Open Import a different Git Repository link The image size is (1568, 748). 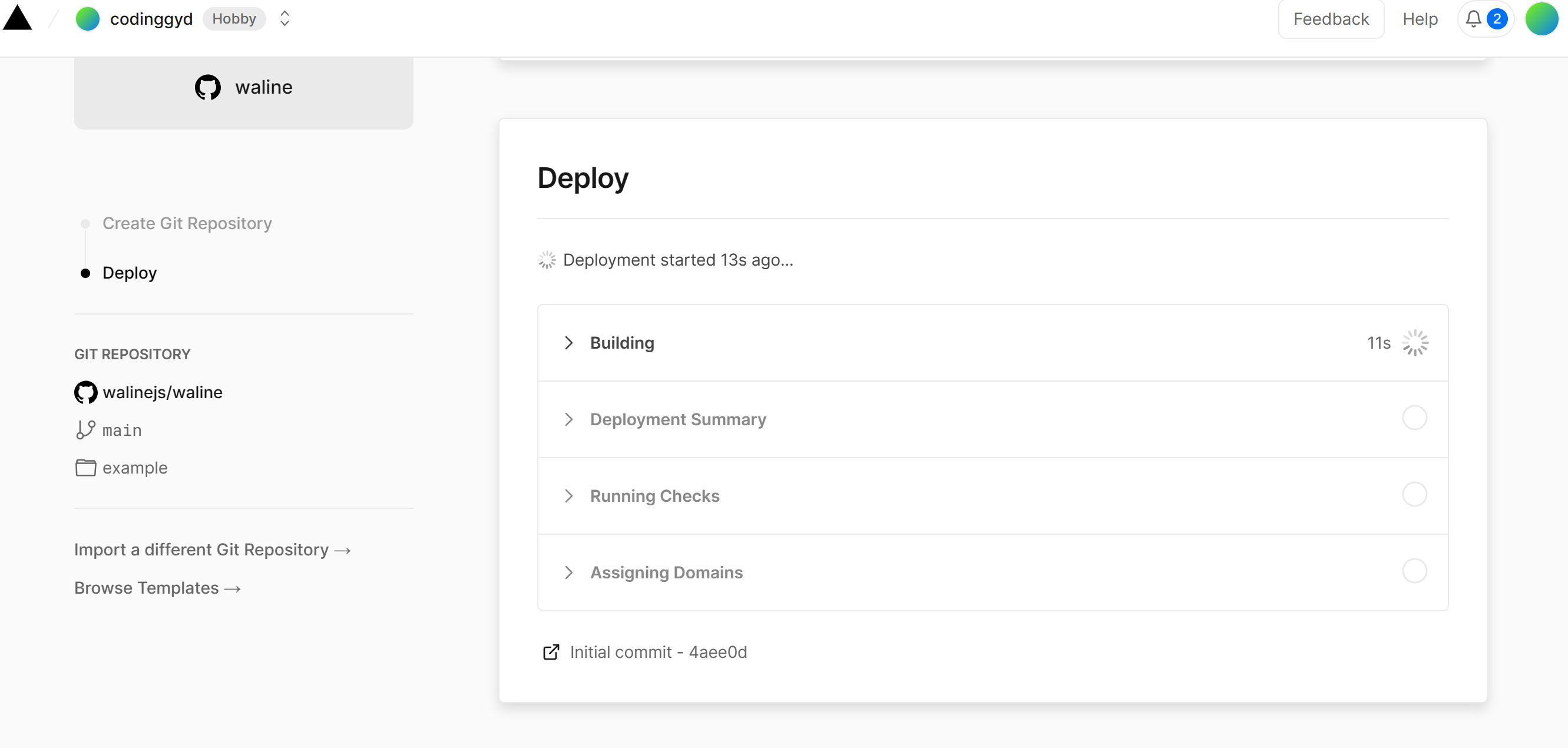pos(213,550)
